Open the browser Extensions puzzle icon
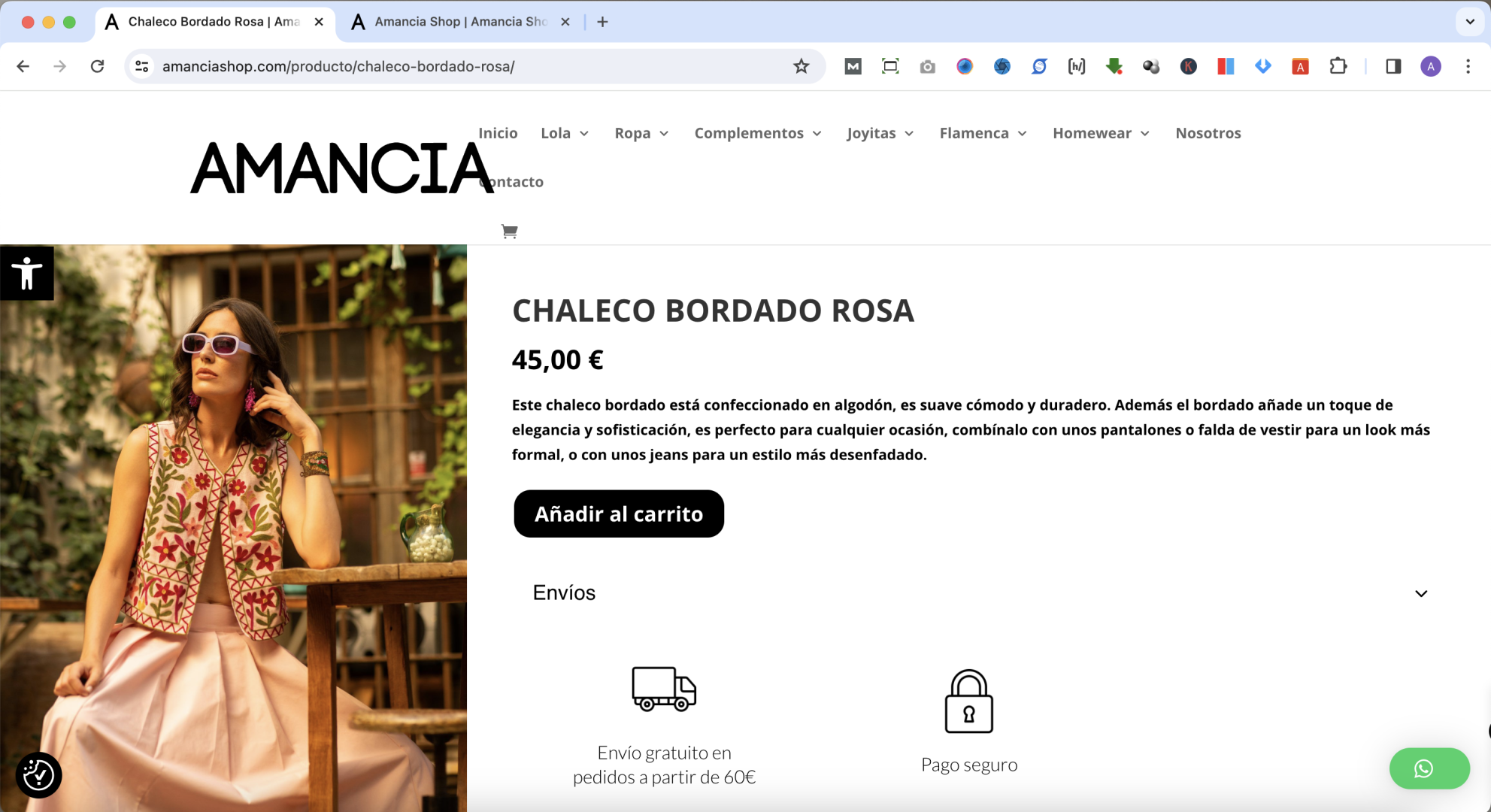Viewport: 1491px width, 812px height. (x=1338, y=66)
